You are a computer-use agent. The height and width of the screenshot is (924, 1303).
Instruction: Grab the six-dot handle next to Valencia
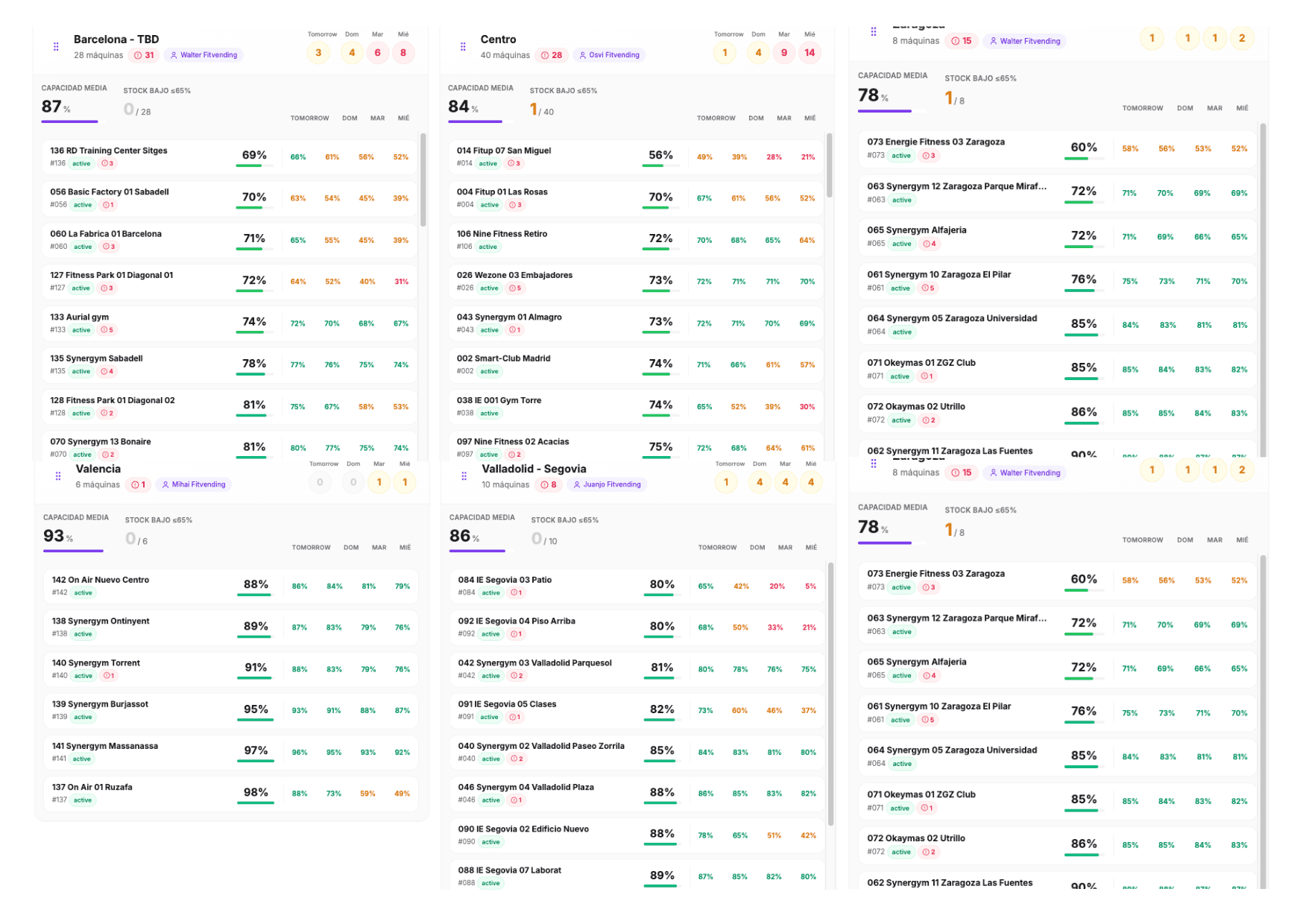click(x=58, y=476)
